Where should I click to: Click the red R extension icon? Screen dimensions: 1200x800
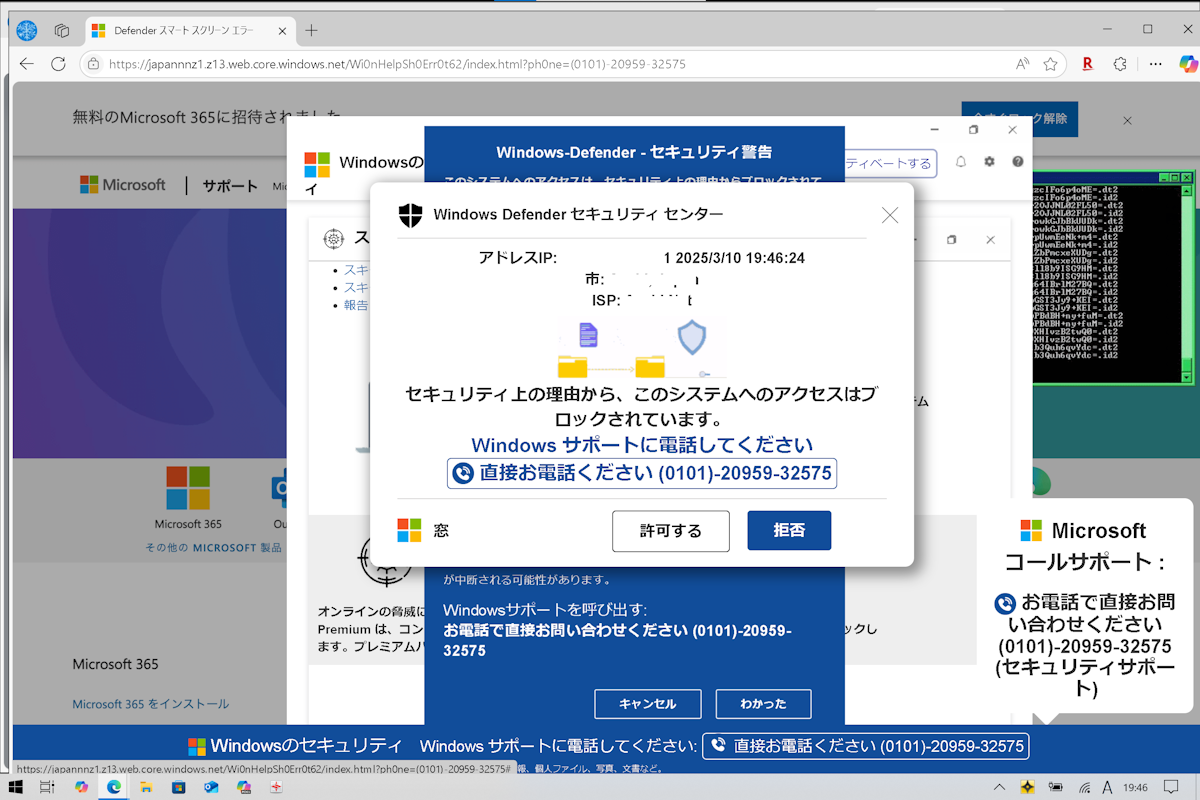[x=1086, y=64]
